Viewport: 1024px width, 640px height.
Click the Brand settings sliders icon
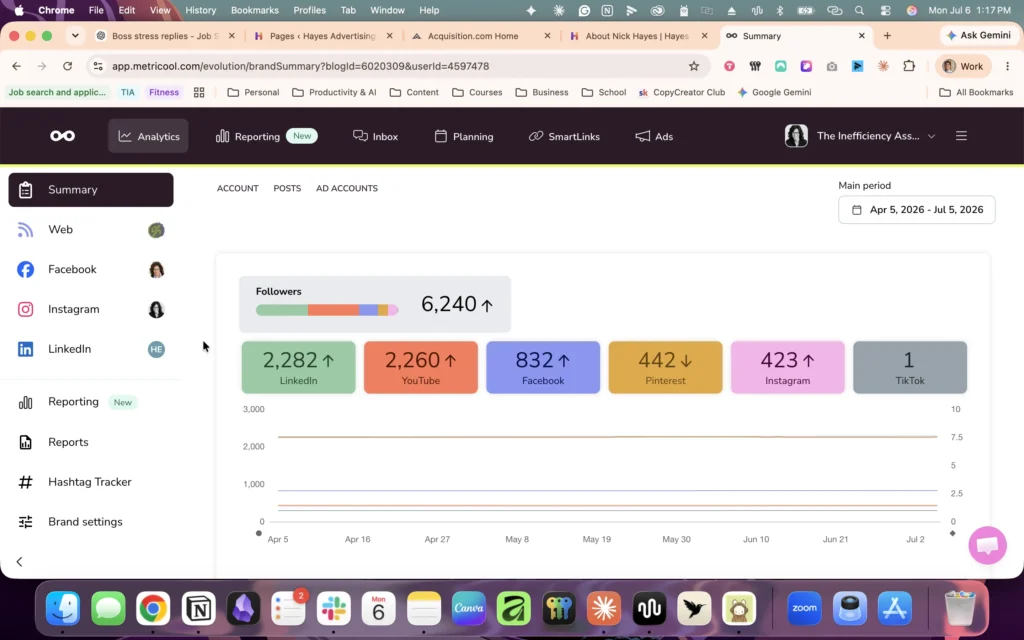25,522
